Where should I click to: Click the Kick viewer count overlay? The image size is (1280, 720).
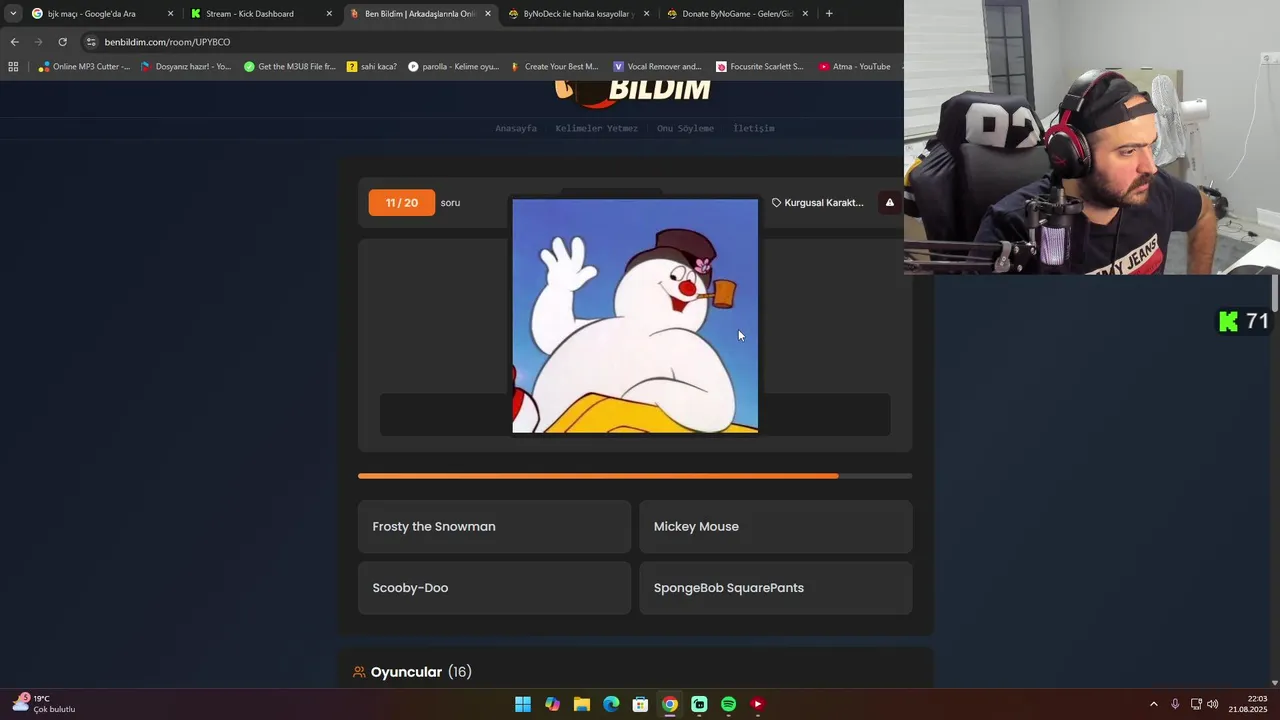coord(1243,321)
